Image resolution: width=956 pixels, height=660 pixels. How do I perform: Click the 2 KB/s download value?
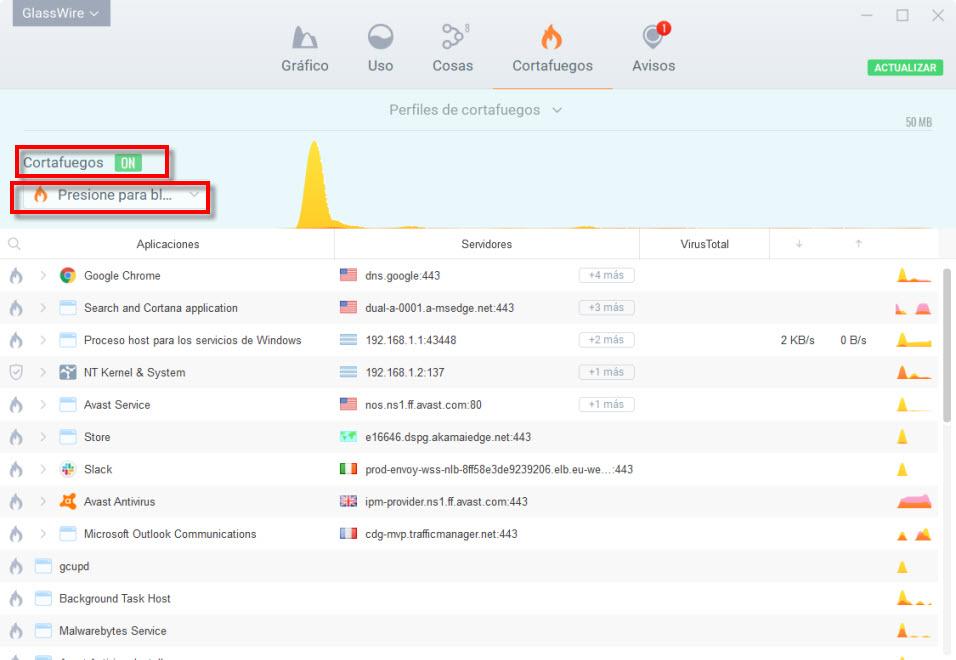(x=797, y=340)
